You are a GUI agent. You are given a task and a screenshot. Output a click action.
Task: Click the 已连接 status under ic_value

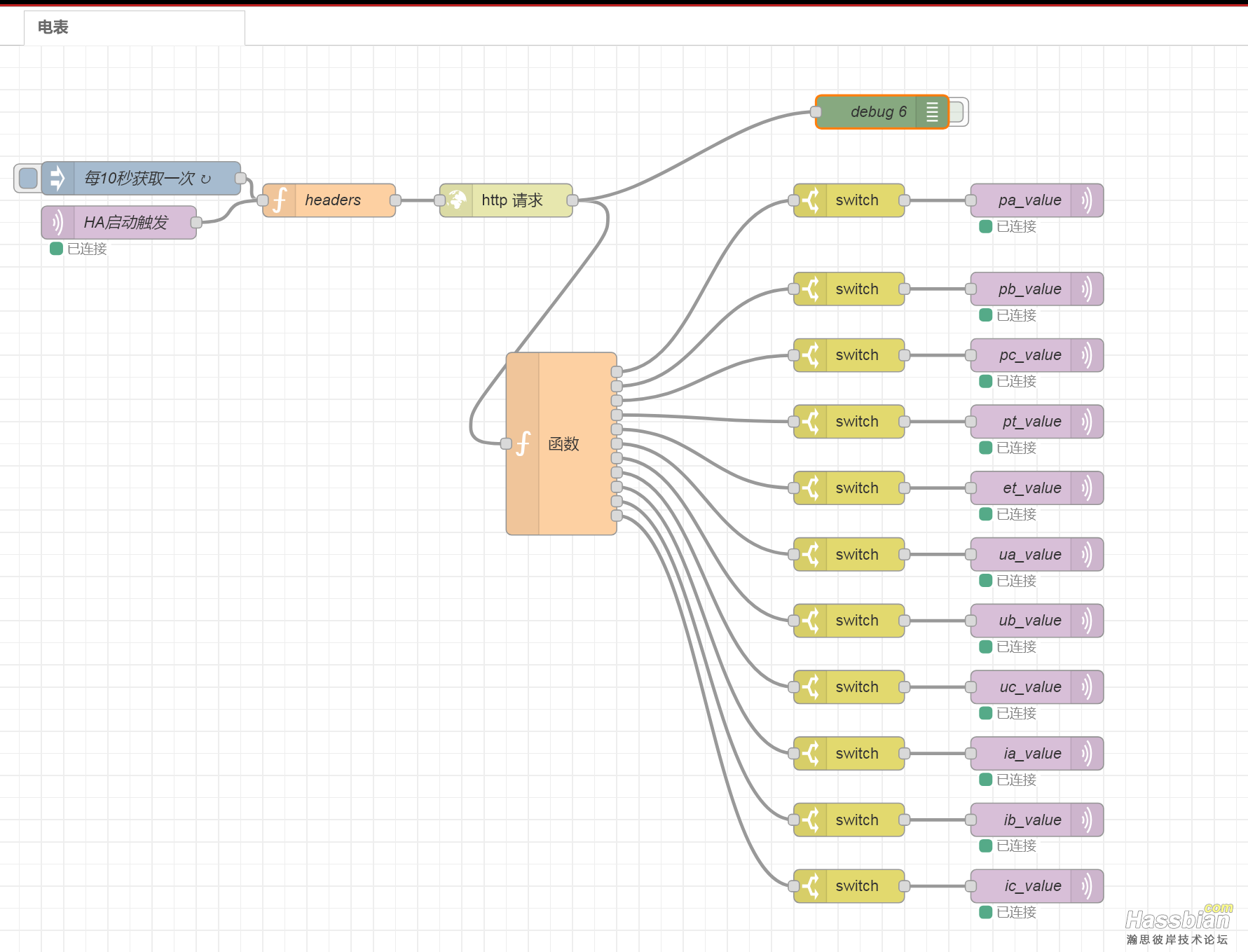point(1008,912)
